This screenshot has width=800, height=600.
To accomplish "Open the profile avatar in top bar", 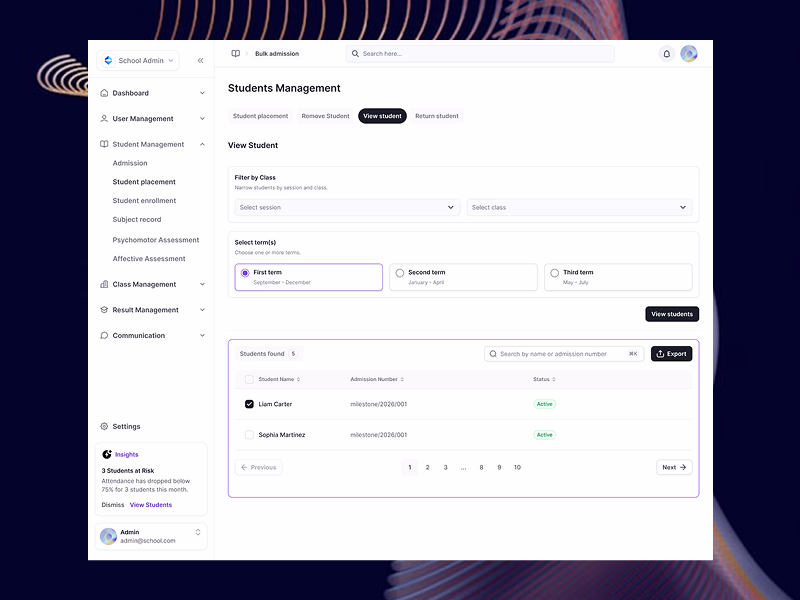I will (689, 54).
